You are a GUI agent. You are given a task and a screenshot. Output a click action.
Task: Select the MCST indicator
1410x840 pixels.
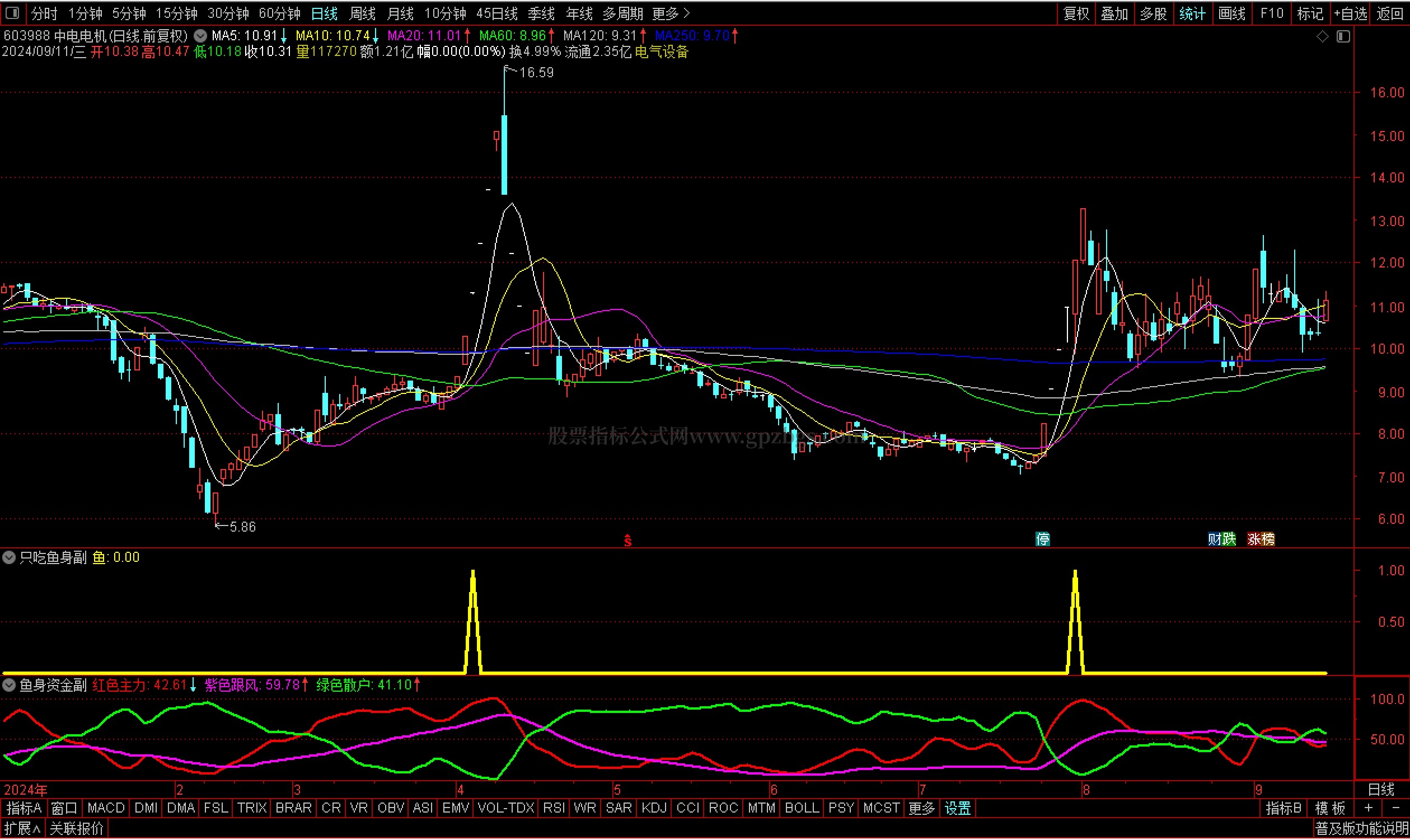882,809
